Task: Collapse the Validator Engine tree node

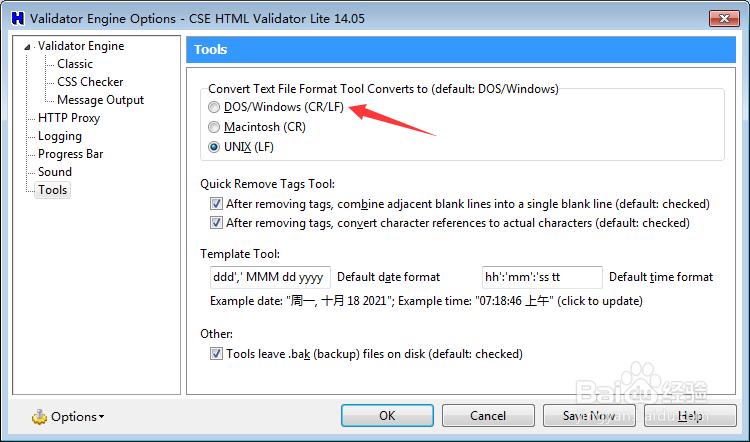Action: [28, 47]
